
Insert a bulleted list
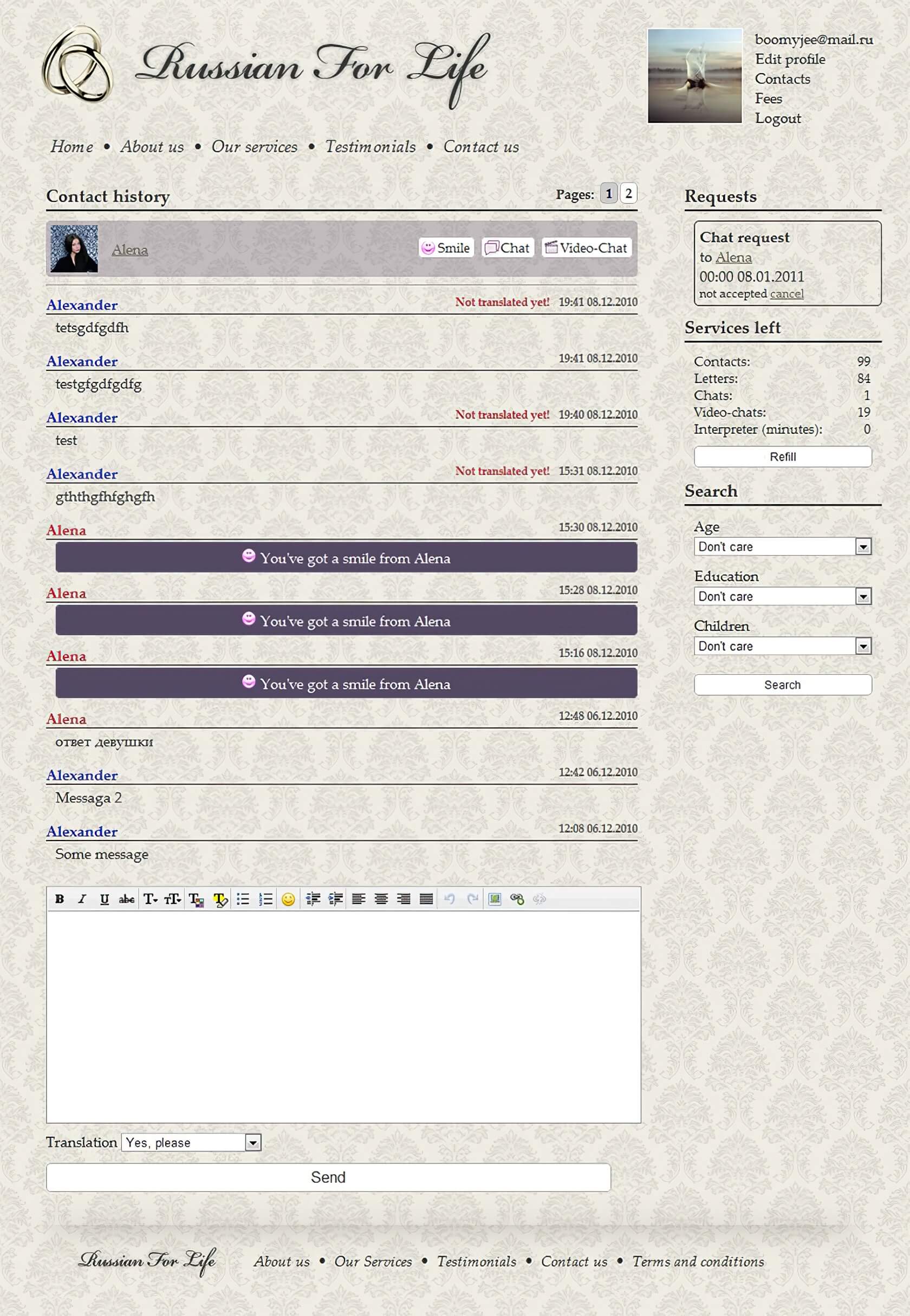[x=243, y=899]
